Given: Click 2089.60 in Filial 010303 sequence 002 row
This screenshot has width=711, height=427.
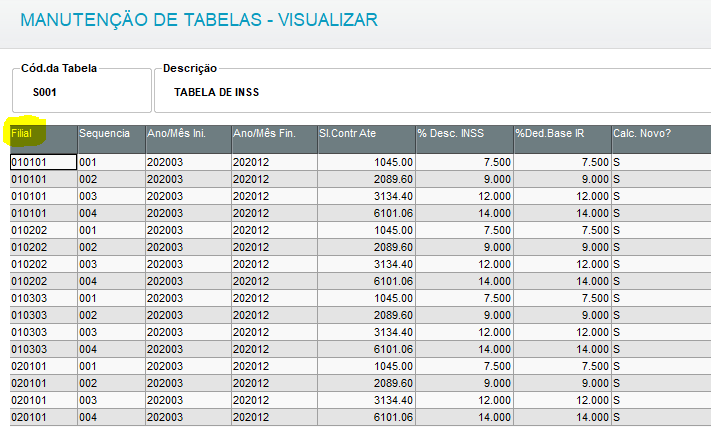Looking at the screenshot, I should tap(366, 315).
